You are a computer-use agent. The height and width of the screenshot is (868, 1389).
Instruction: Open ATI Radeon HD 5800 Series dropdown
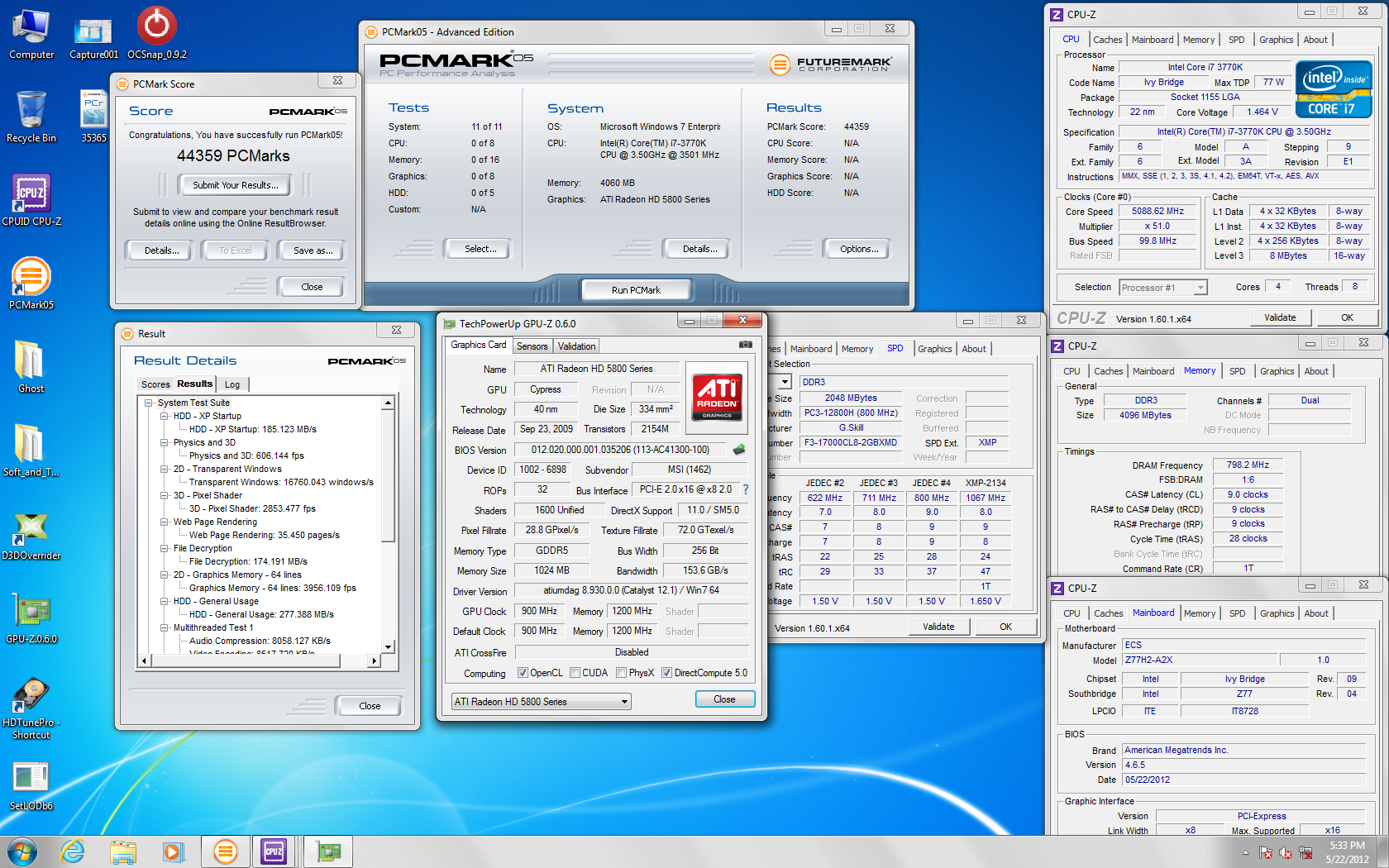(541, 702)
